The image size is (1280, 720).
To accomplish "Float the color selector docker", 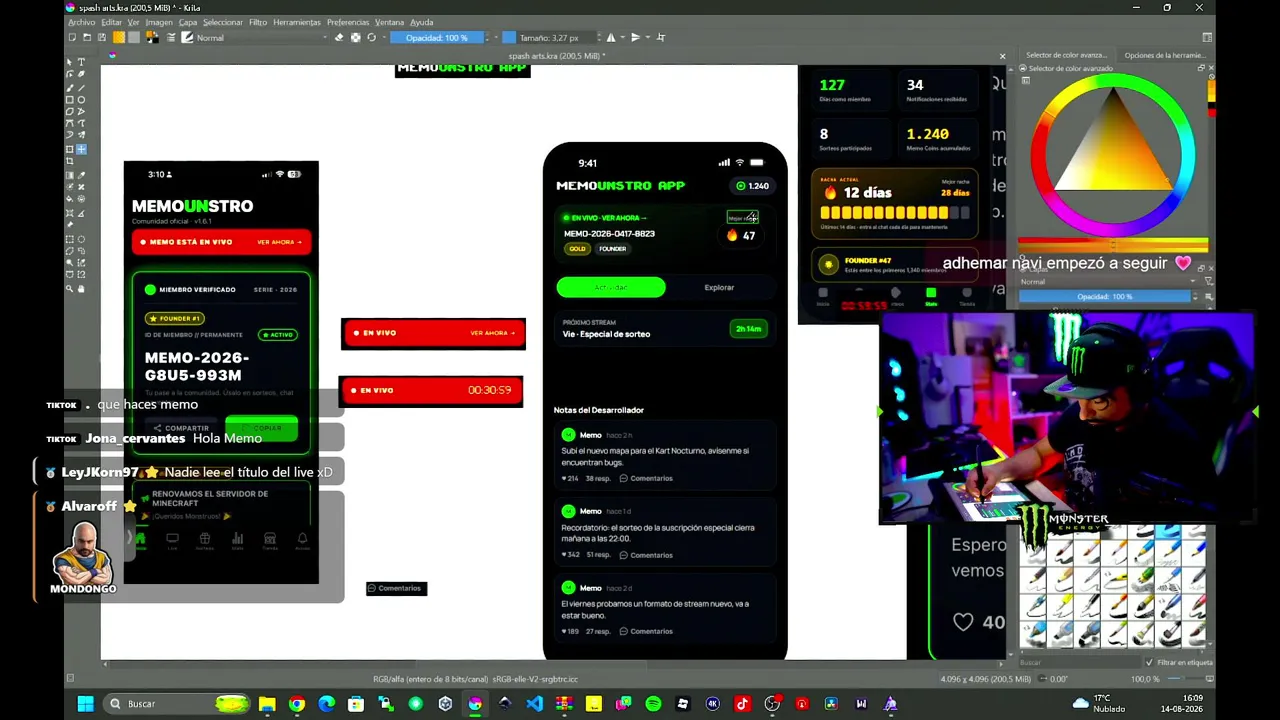I will [x=1201, y=68].
